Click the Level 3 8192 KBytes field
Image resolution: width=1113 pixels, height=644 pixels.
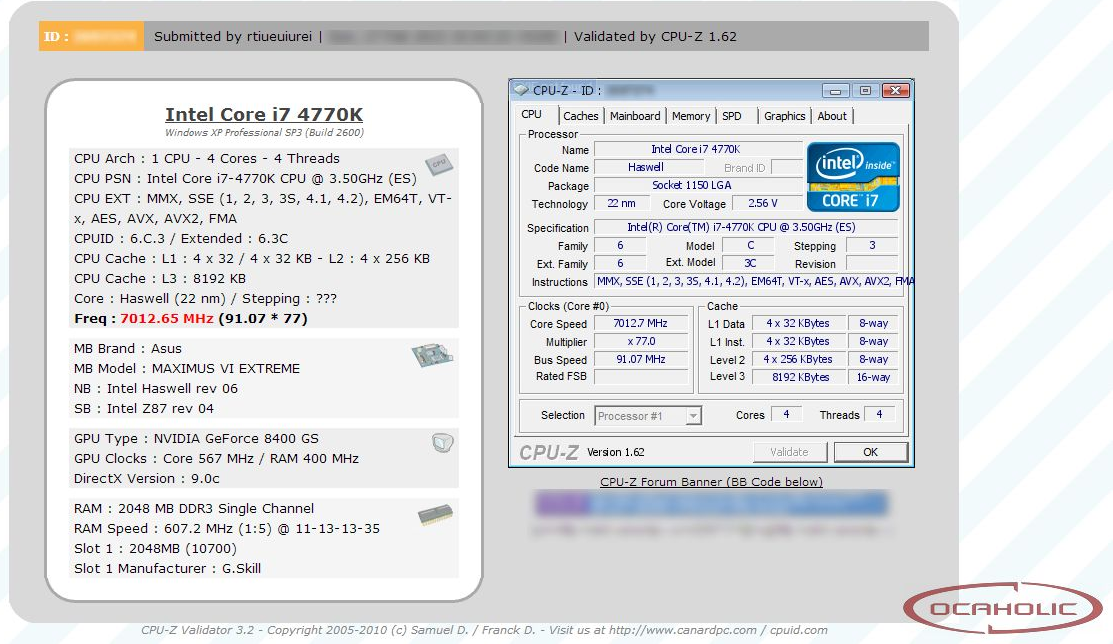(798, 376)
